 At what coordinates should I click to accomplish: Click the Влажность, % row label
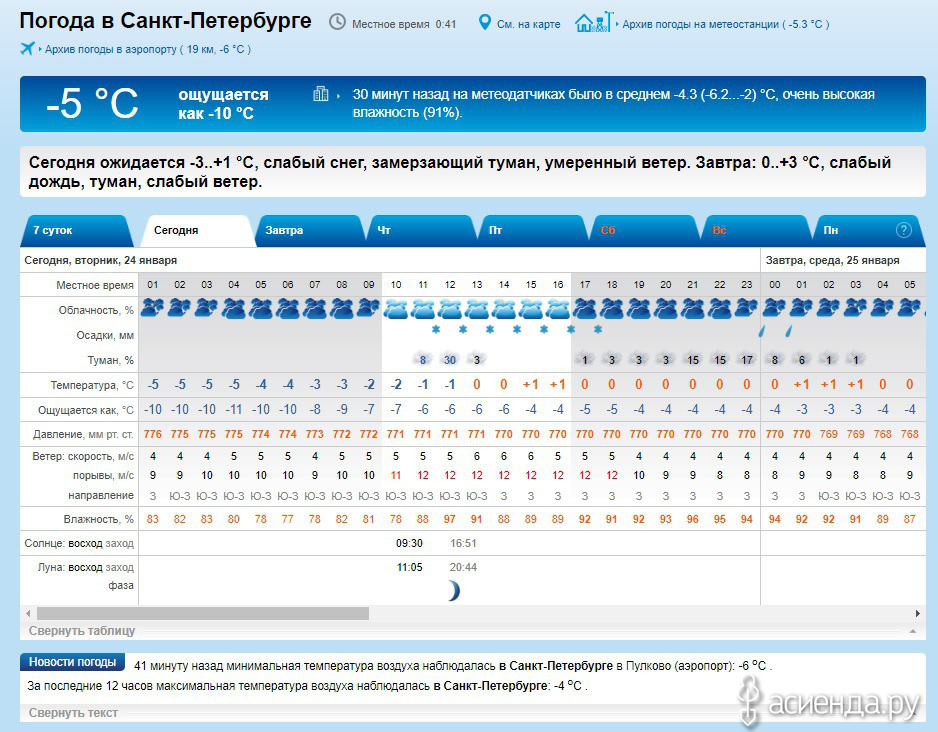pyautogui.click(x=99, y=519)
